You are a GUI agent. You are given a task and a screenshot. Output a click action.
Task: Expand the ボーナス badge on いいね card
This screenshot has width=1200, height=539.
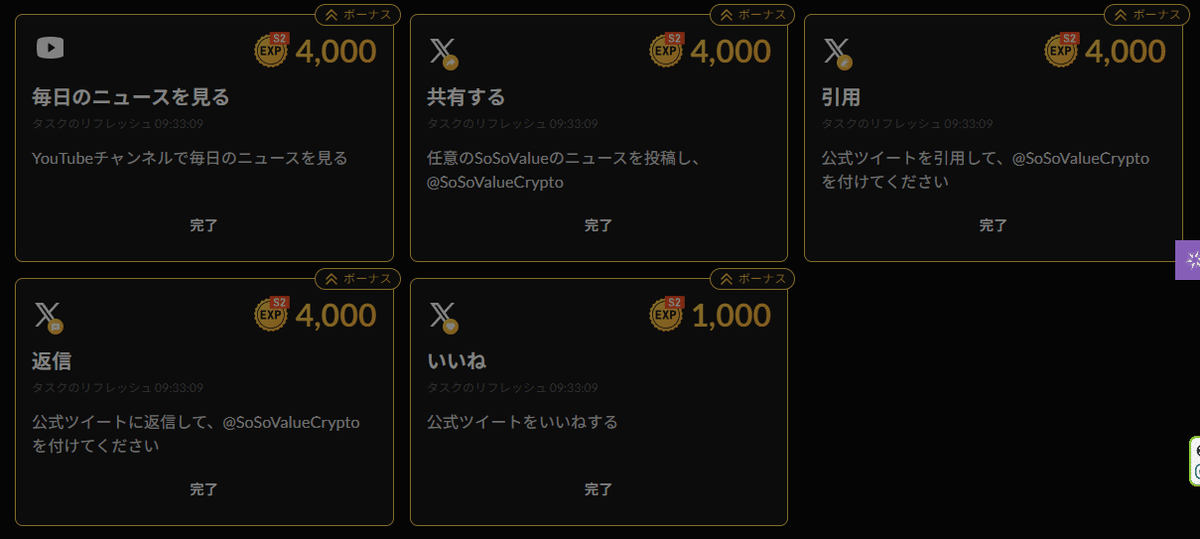click(752, 279)
